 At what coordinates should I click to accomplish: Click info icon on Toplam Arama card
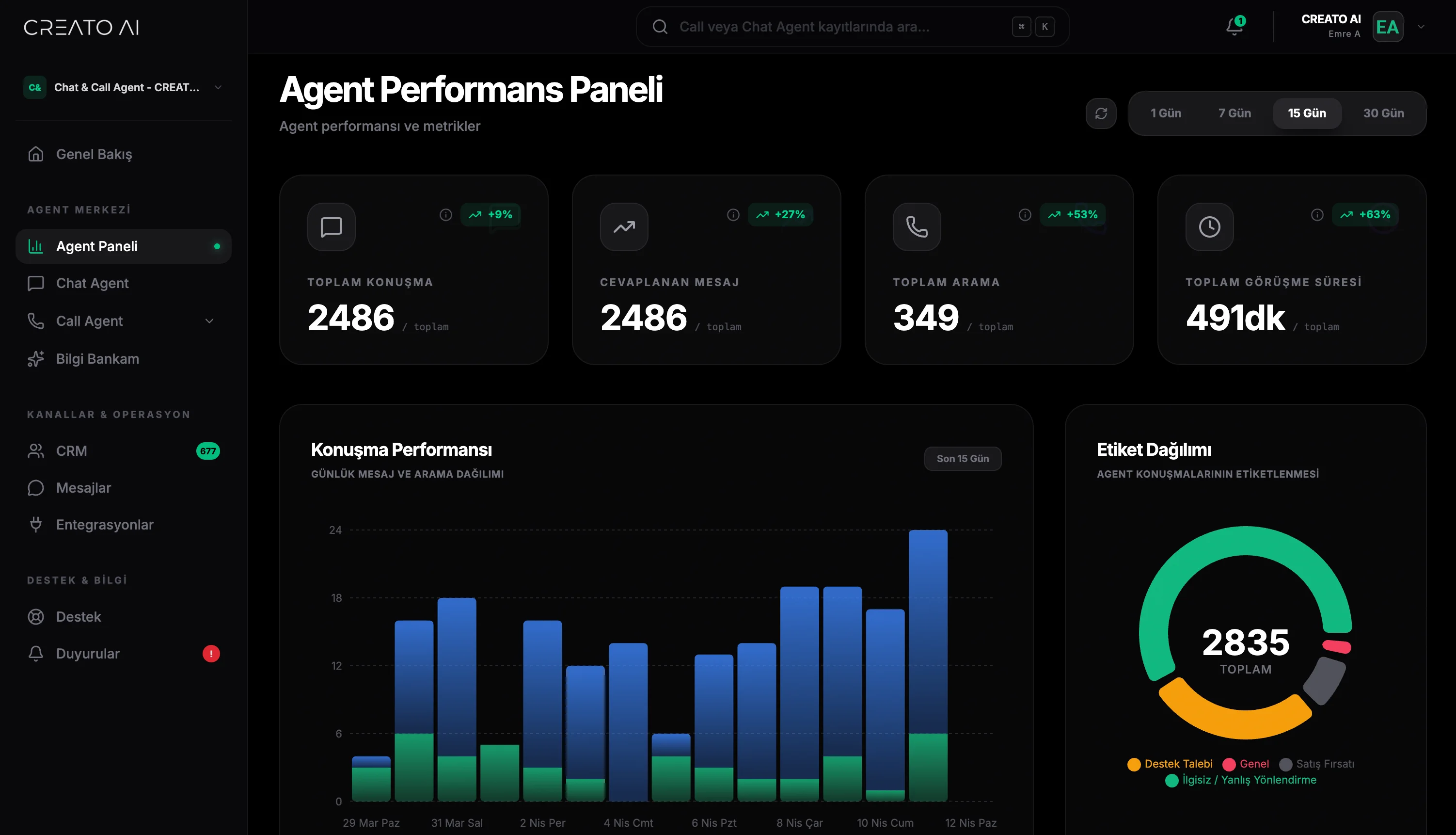point(1024,214)
